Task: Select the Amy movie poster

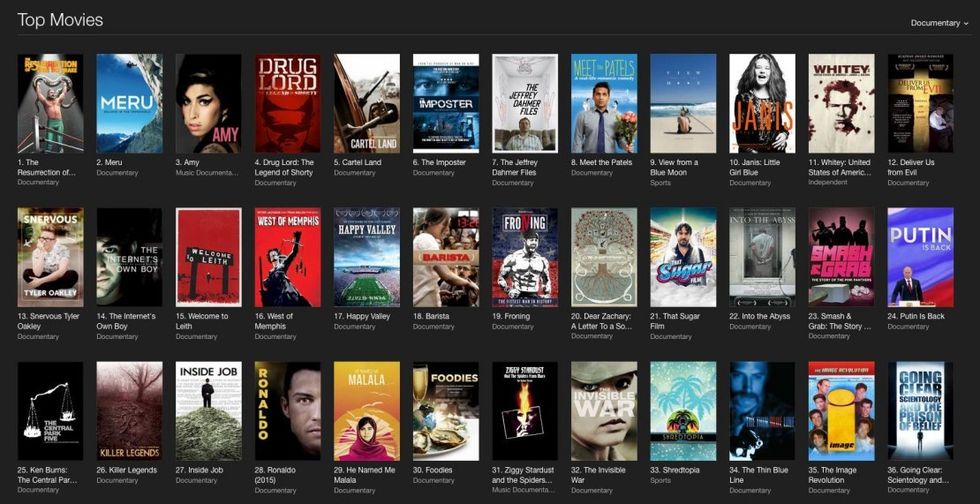Action: (x=208, y=104)
